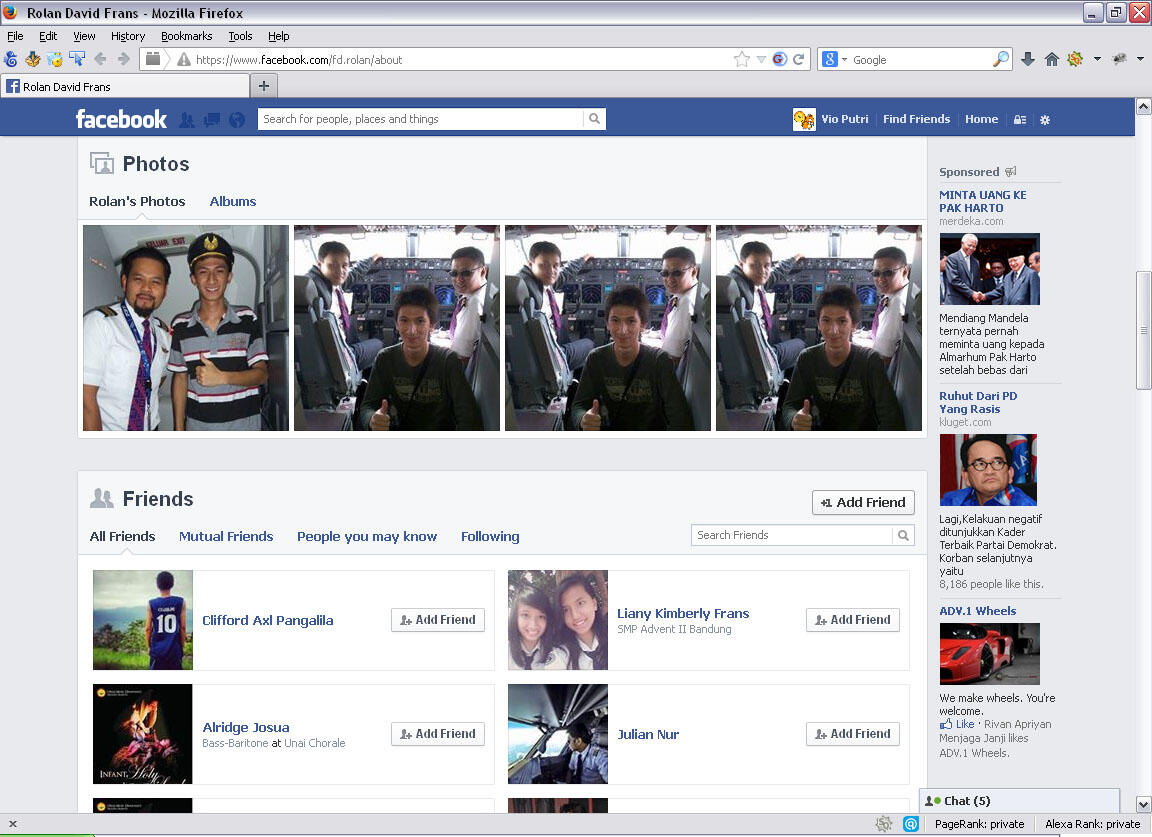Screen dimensions: 1152x837
Task: Open Facebook friend requests icon
Action: (187, 120)
